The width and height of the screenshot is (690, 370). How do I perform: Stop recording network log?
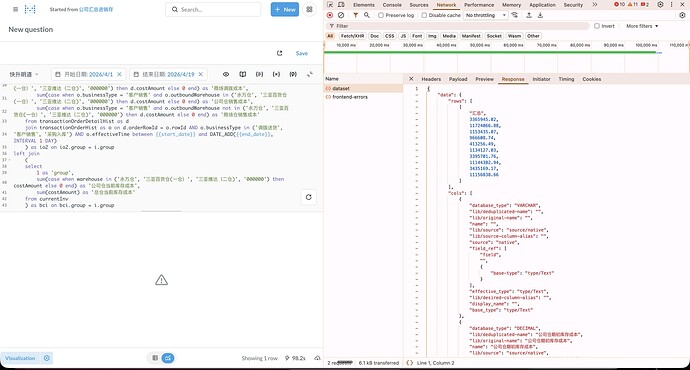(x=330, y=15)
